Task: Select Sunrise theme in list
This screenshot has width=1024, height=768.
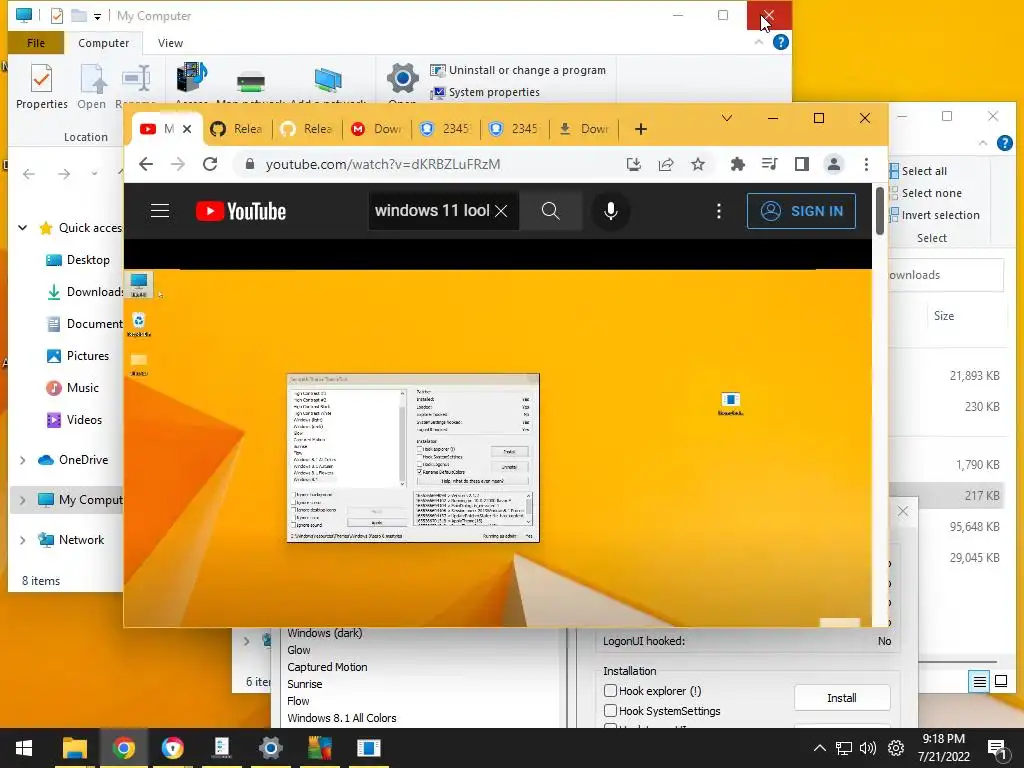Action: point(304,684)
